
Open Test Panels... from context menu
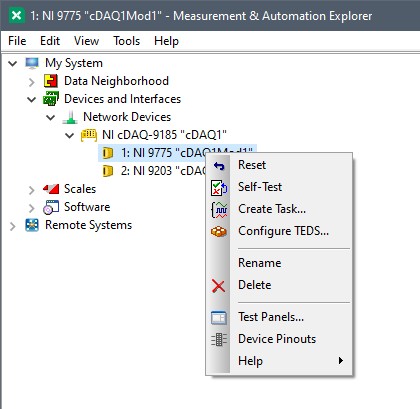(279, 317)
